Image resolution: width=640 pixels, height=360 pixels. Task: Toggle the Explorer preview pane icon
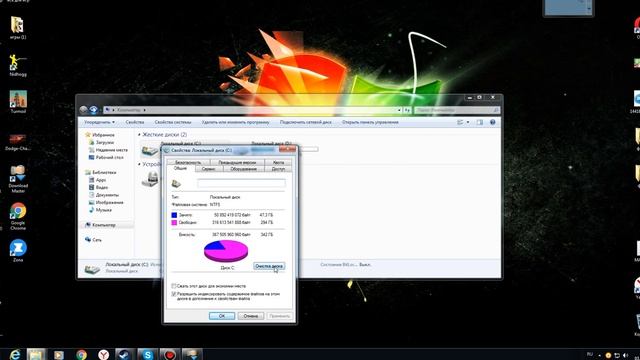pos(480,122)
